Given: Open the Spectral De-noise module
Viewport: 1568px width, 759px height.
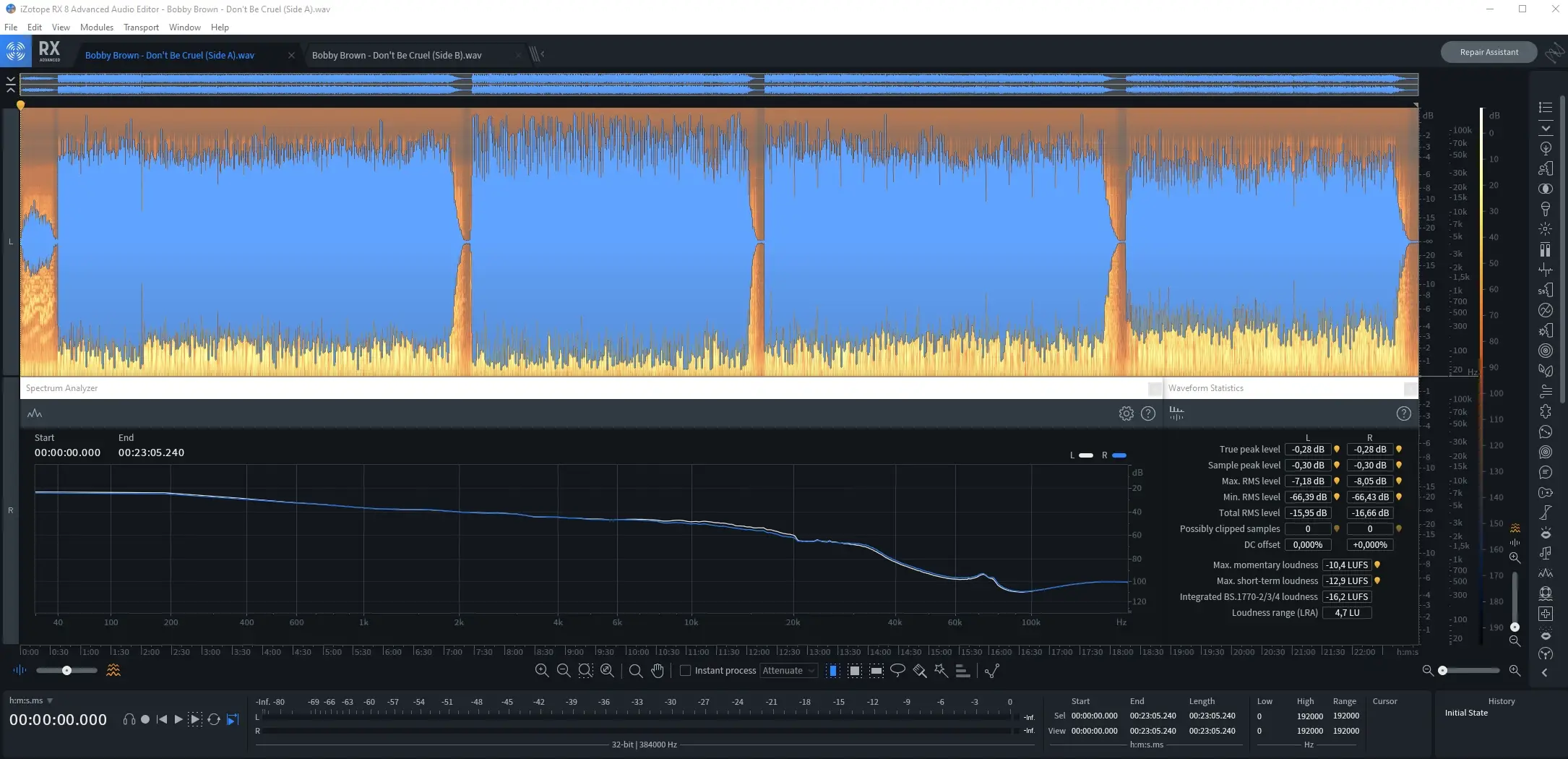Looking at the screenshot, I should [x=1546, y=573].
